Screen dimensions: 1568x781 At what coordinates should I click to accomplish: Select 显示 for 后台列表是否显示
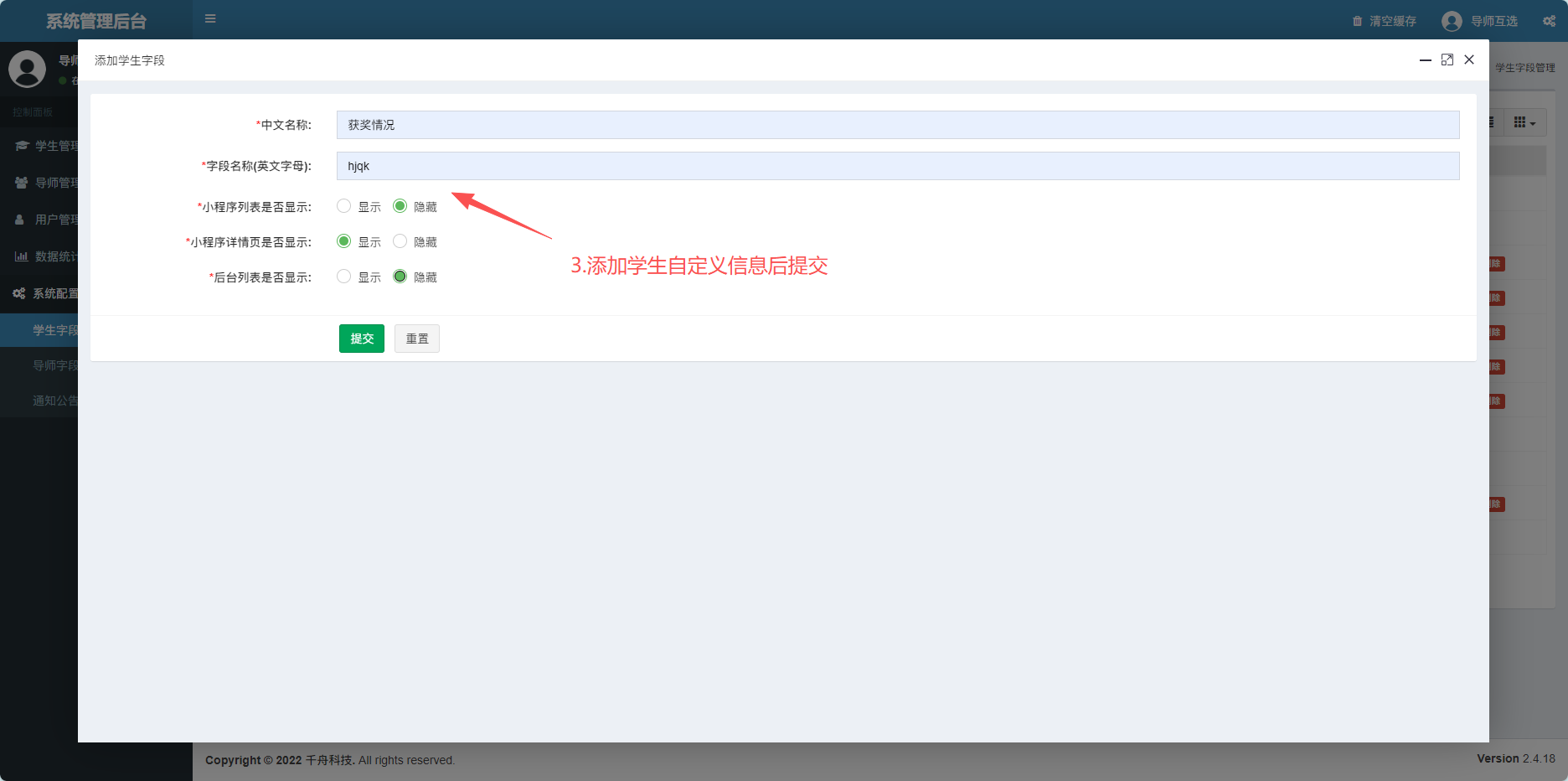(343, 277)
